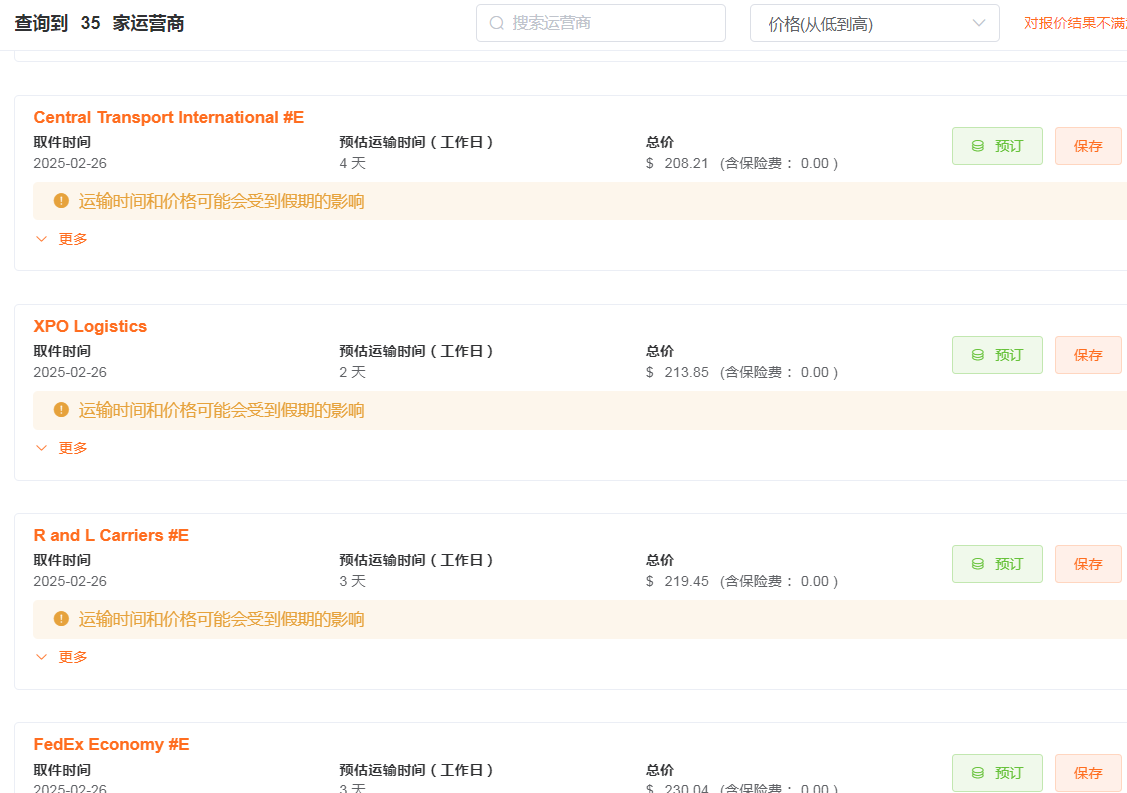Book the Central Transport International quote

(997, 146)
